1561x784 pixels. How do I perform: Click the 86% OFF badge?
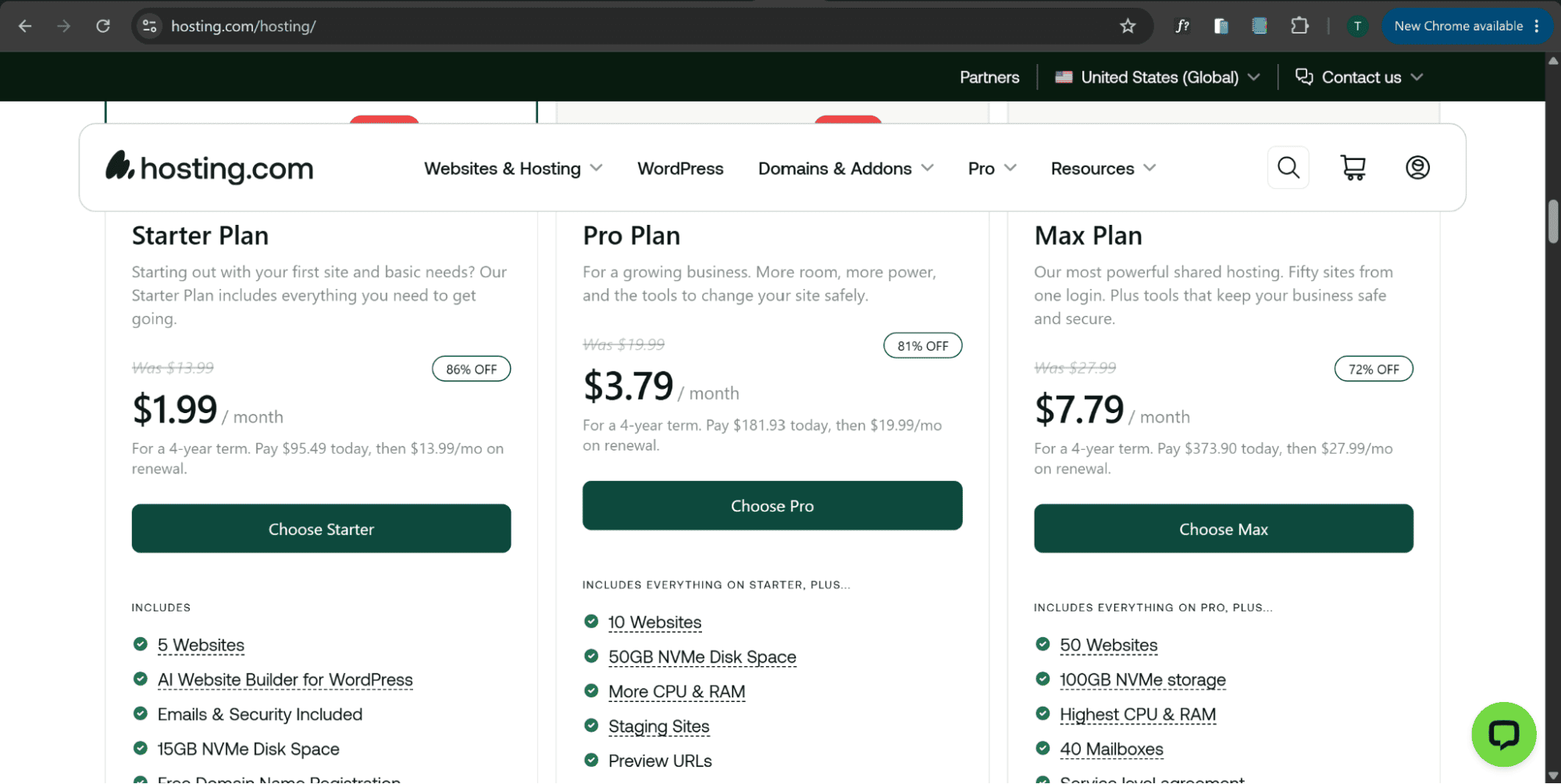pos(472,369)
